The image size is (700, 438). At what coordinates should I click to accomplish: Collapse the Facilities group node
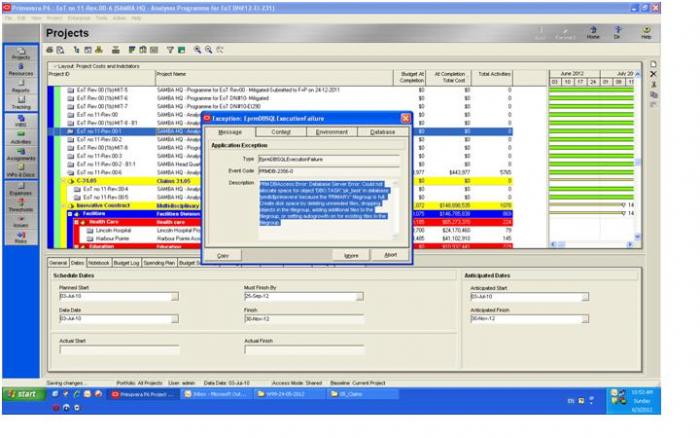click(x=70, y=214)
